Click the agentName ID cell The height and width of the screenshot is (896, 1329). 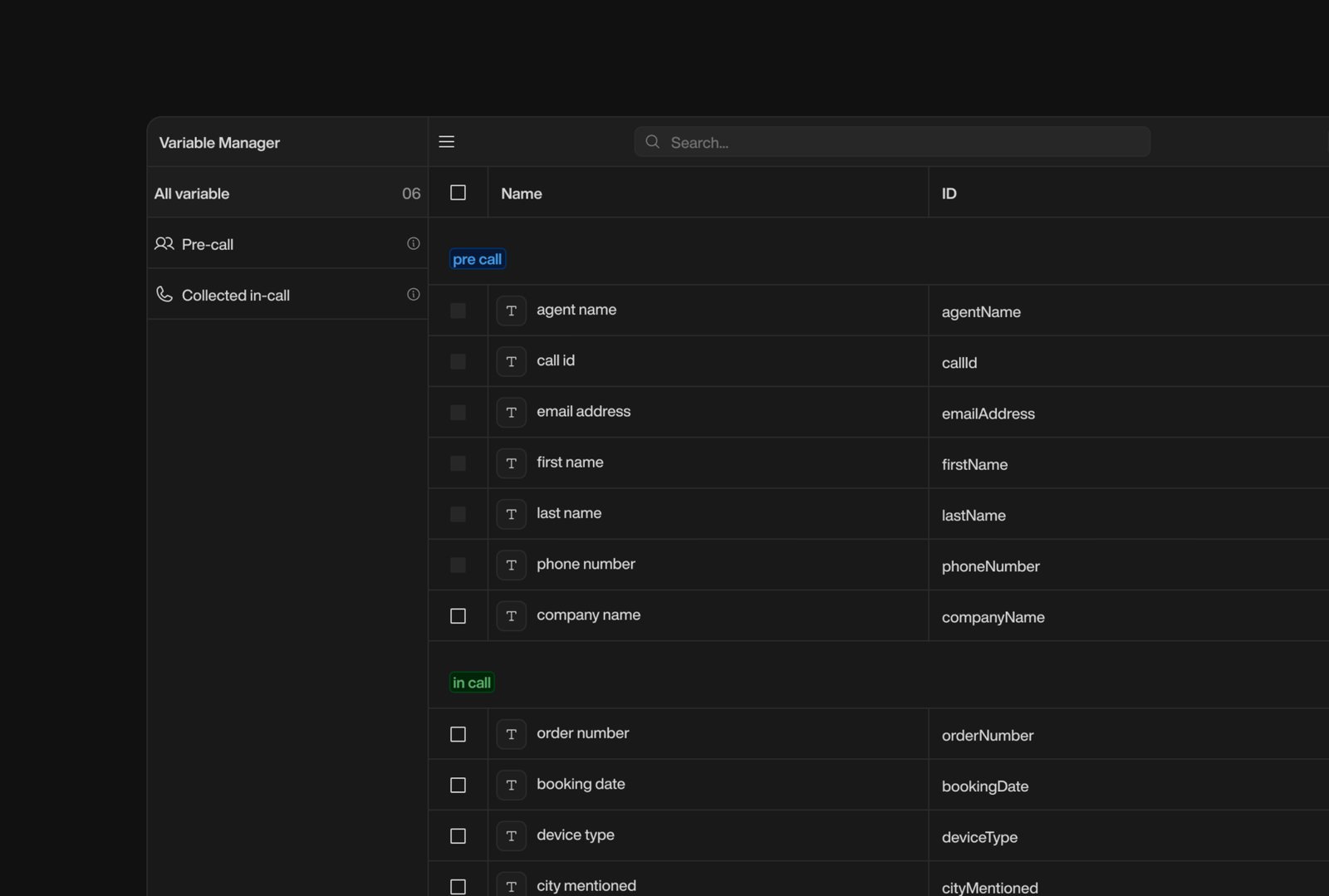tap(981, 312)
